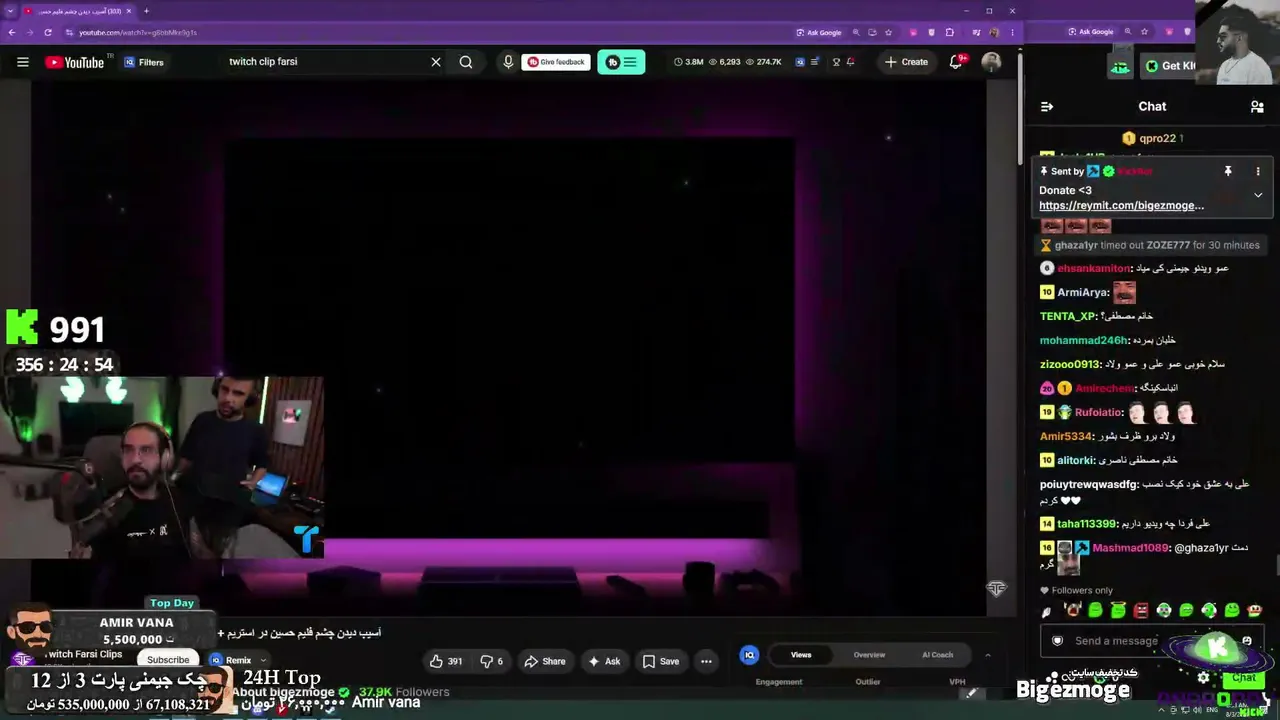Screen dimensions: 1280x720
Task: Click username Rufolatio in chat
Action: 1099,412
